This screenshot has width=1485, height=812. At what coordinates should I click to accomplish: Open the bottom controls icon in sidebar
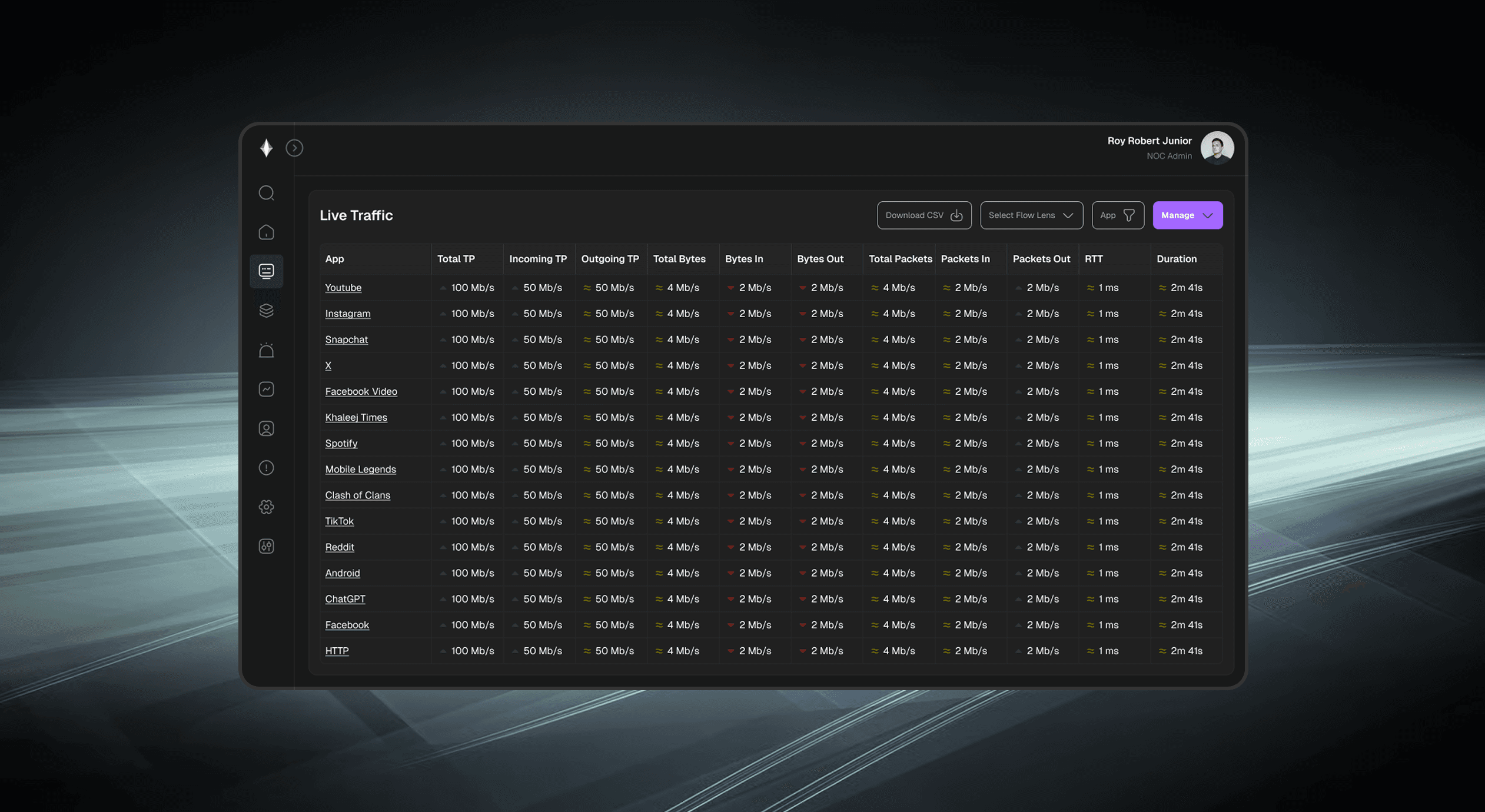point(267,547)
